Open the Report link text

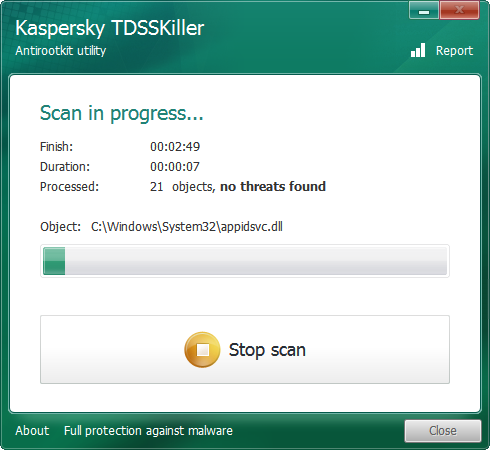click(454, 51)
